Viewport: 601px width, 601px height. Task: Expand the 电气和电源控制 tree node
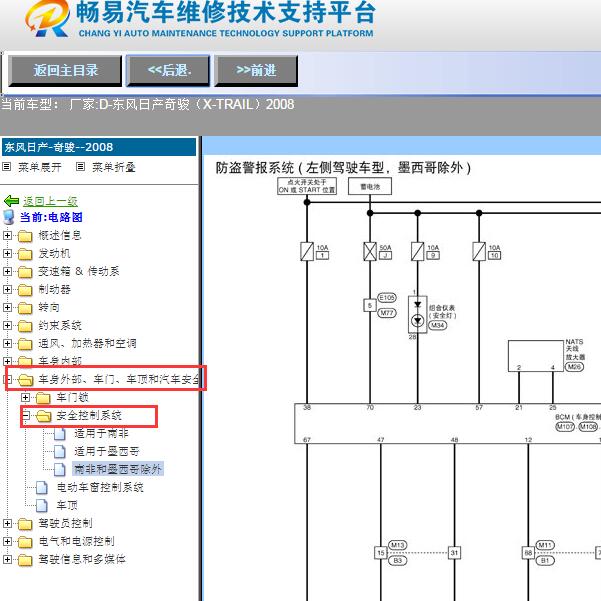click(7, 542)
